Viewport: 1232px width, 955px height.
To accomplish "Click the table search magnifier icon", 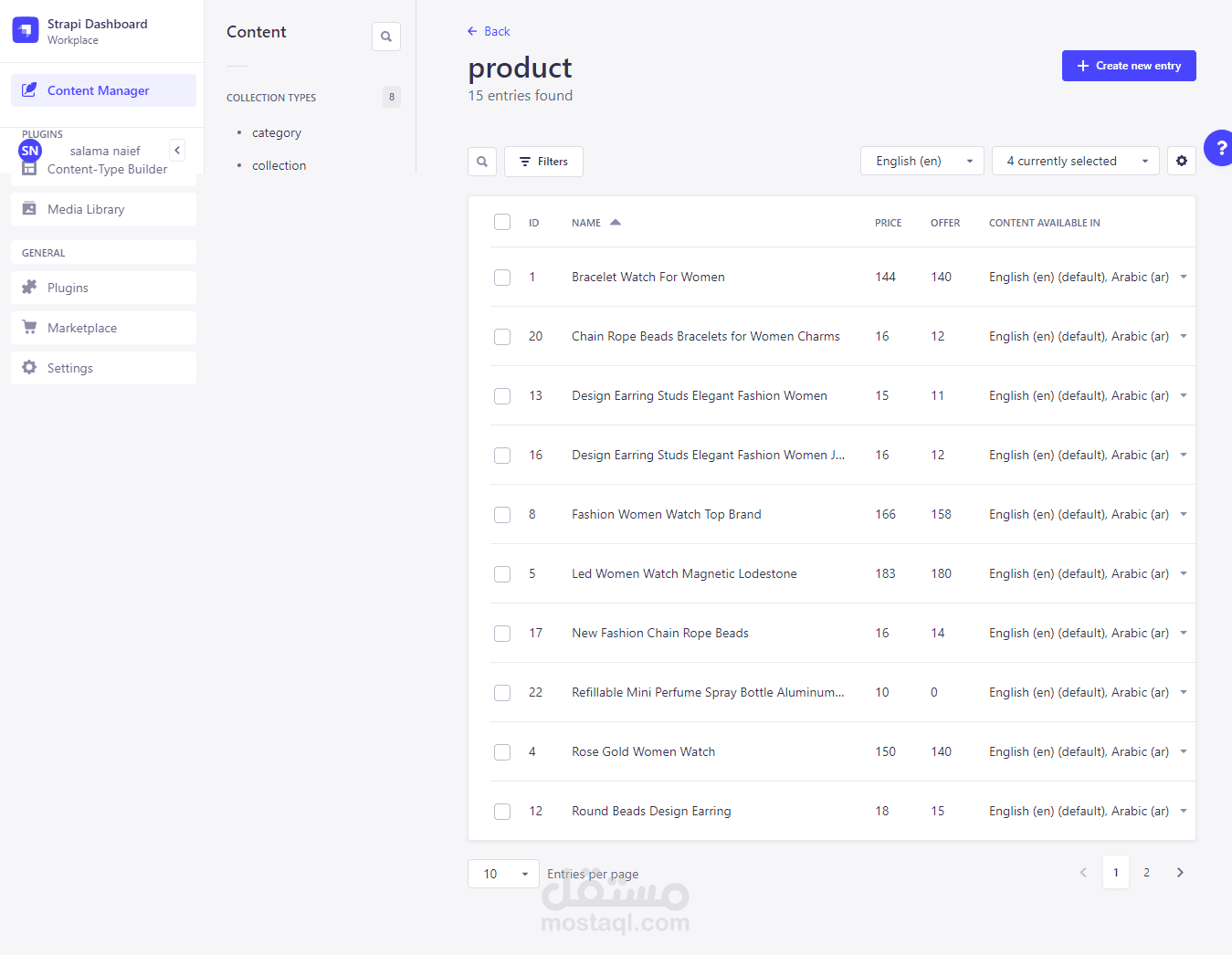I will 482,162.
